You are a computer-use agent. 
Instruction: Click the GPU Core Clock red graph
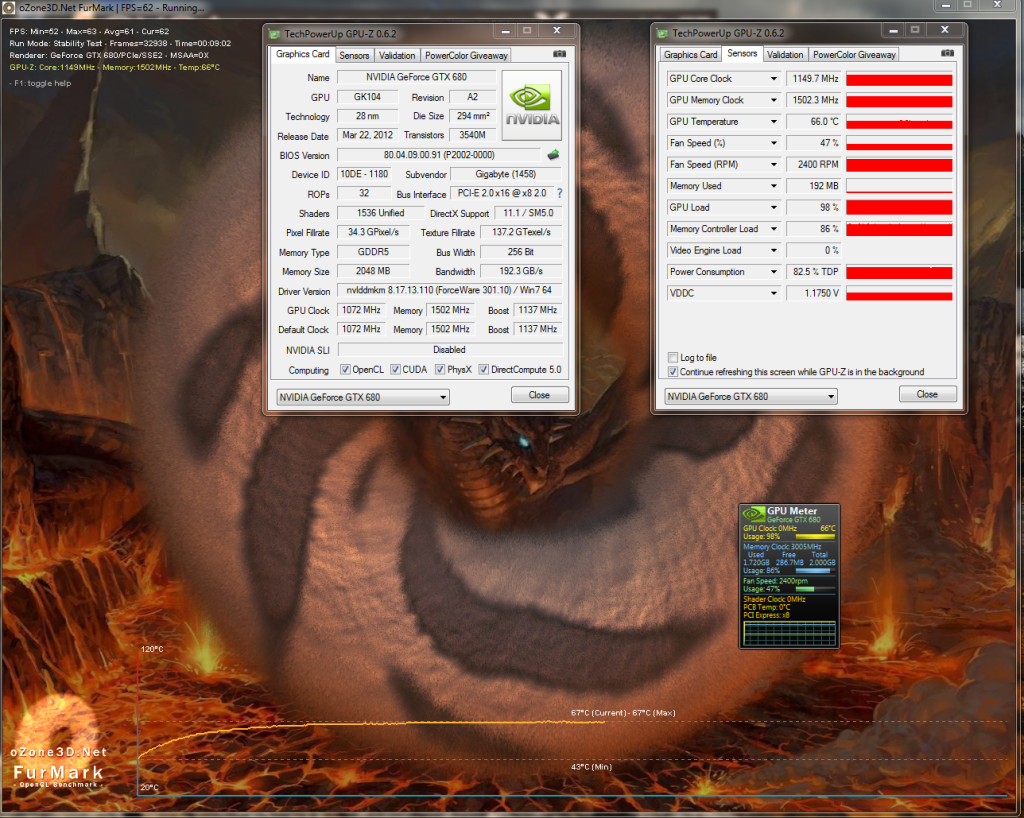tap(899, 78)
